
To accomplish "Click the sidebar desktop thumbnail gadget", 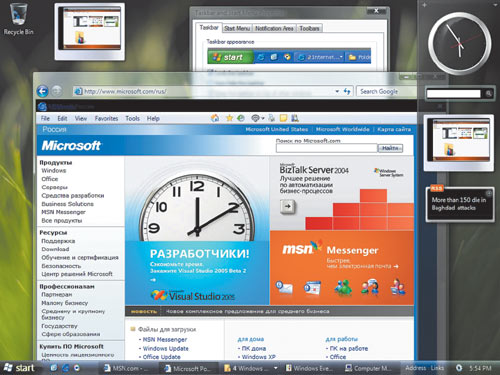I will pyautogui.click(x=459, y=142).
